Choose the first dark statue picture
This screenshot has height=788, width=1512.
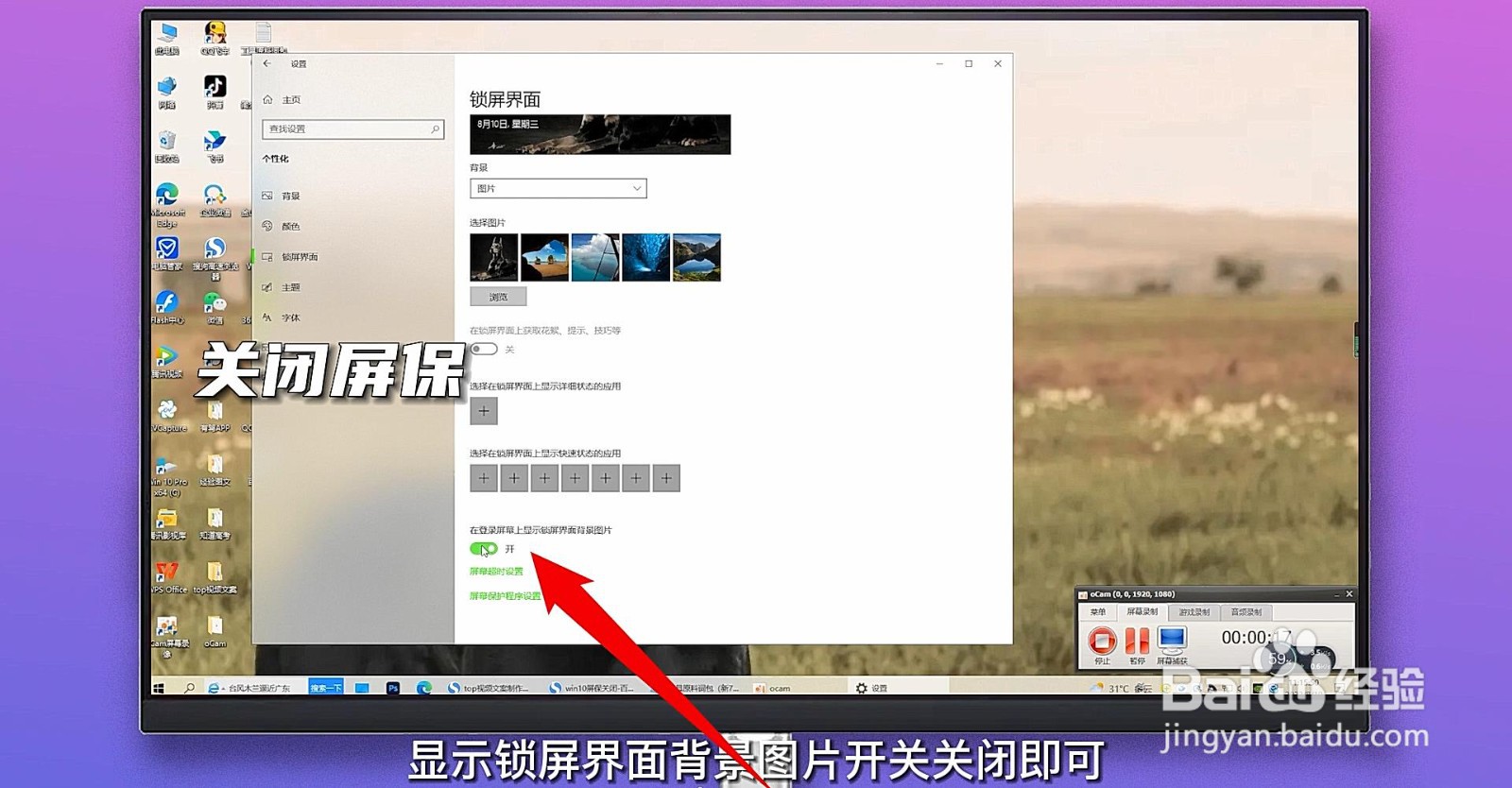pos(493,257)
